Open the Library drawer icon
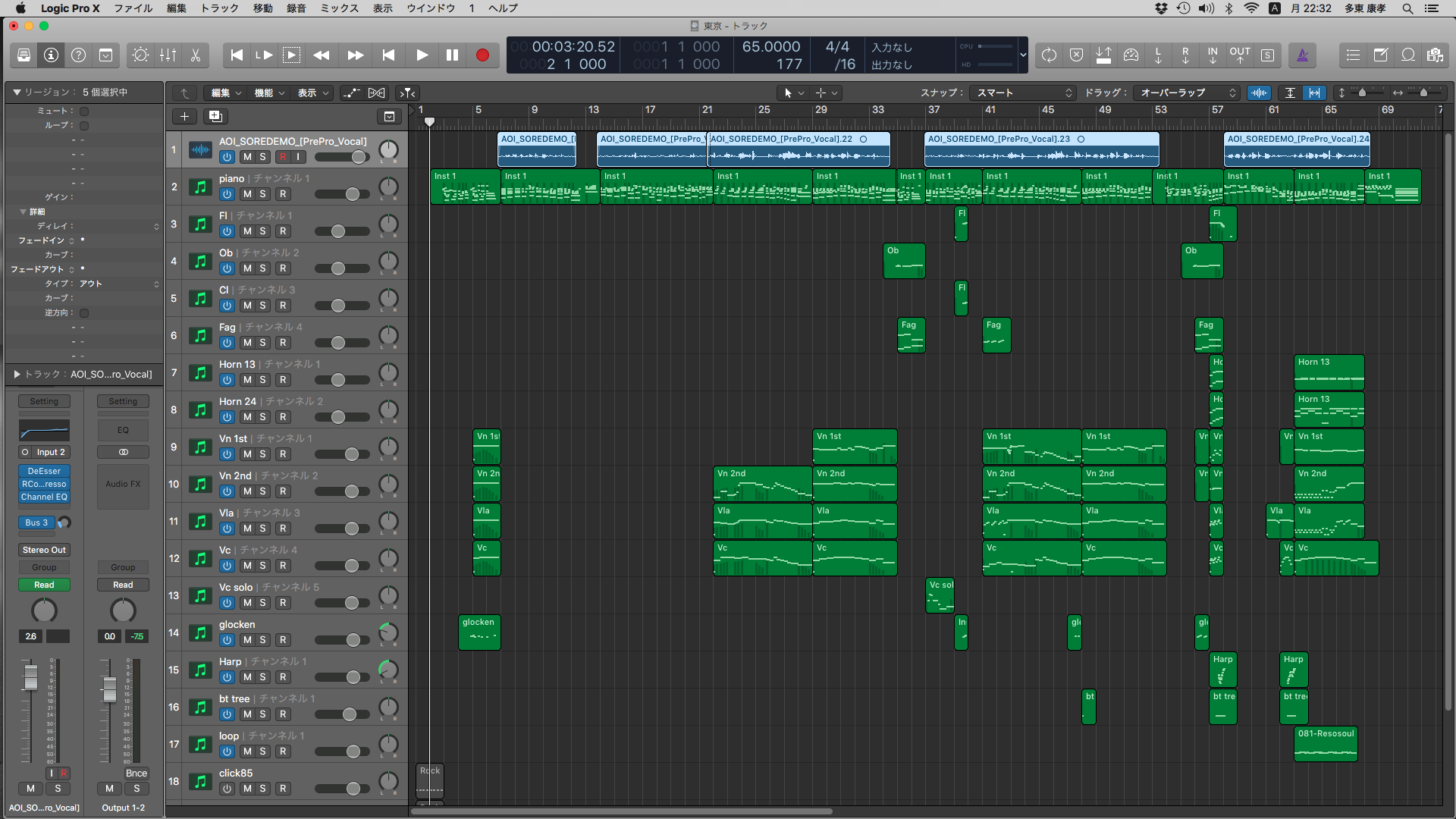The image size is (1456, 819). [x=24, y=55]
